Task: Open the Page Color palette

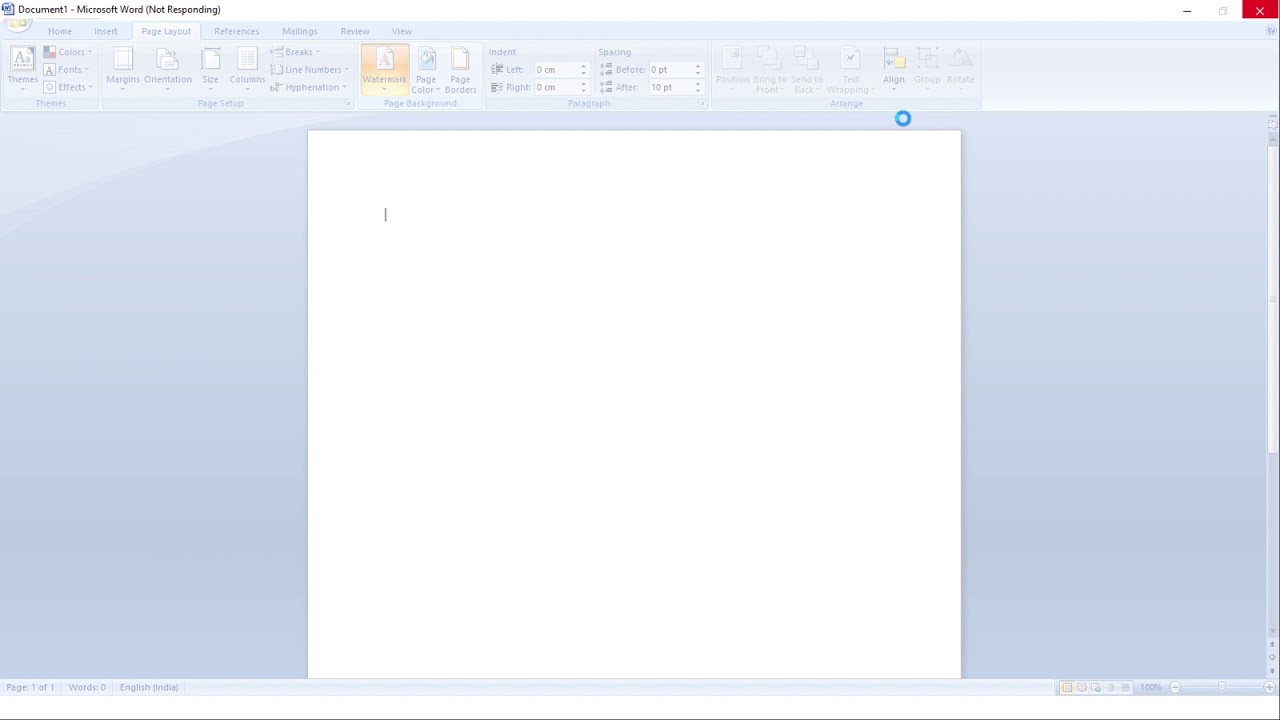Action: point(425,69)
